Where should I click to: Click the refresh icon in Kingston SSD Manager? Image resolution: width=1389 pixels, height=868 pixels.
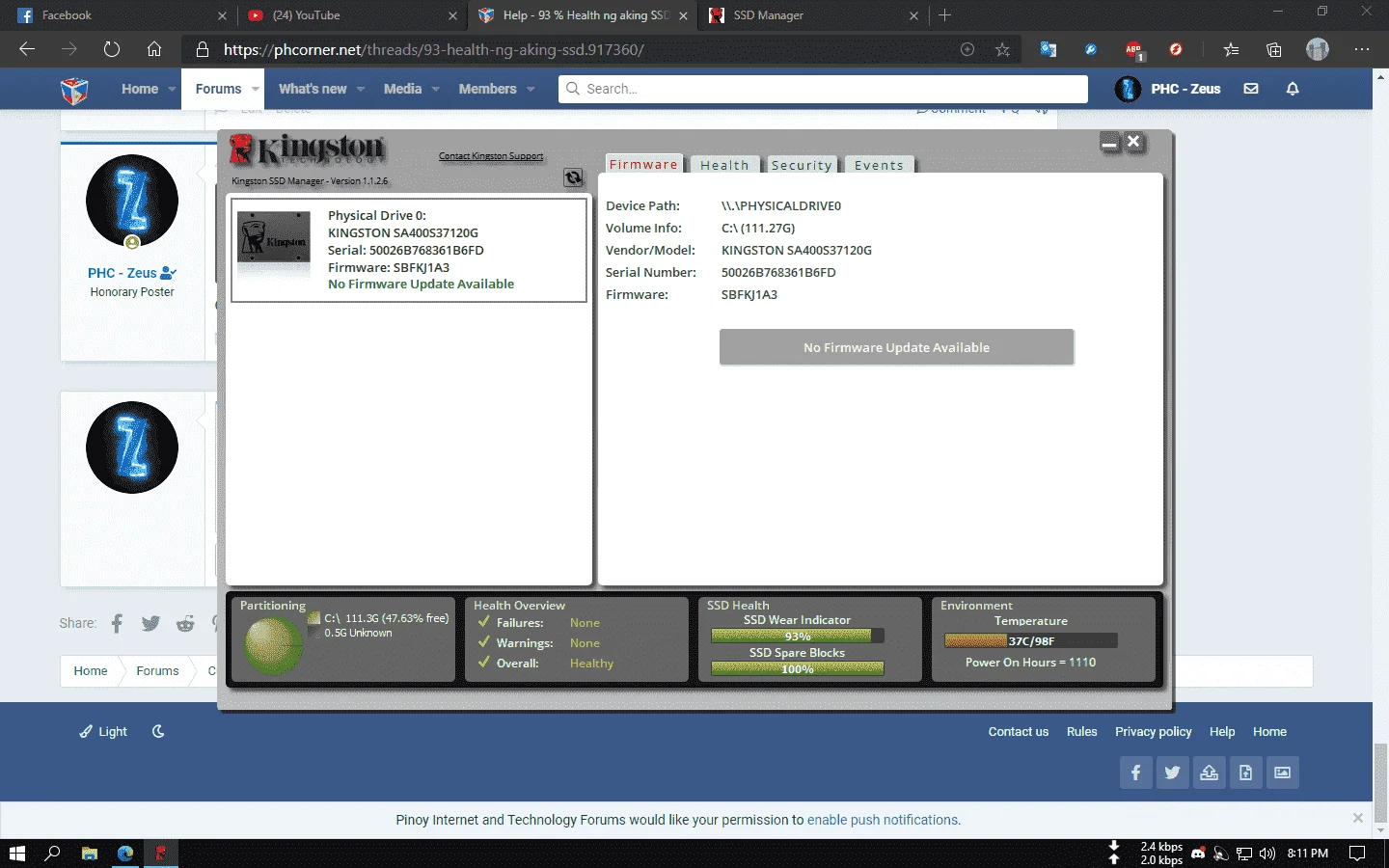[x=573, y=177]
